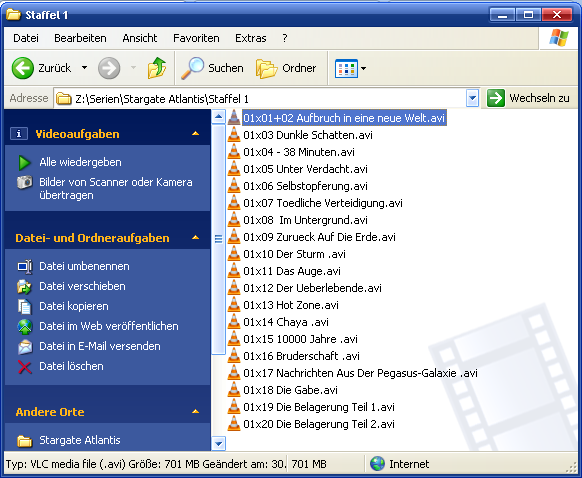The height and width of the screenshot is (478, 582).
Task: Click the Wechseln zu button
Action: [529, 98]
